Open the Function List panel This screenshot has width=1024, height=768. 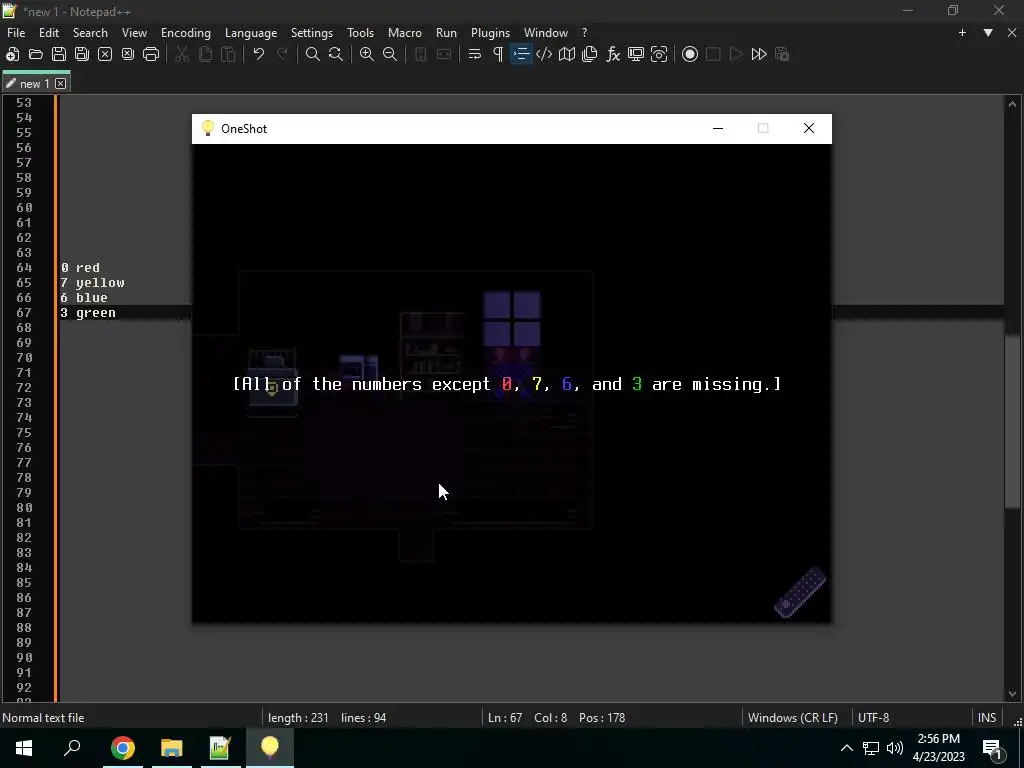(613, 54)
